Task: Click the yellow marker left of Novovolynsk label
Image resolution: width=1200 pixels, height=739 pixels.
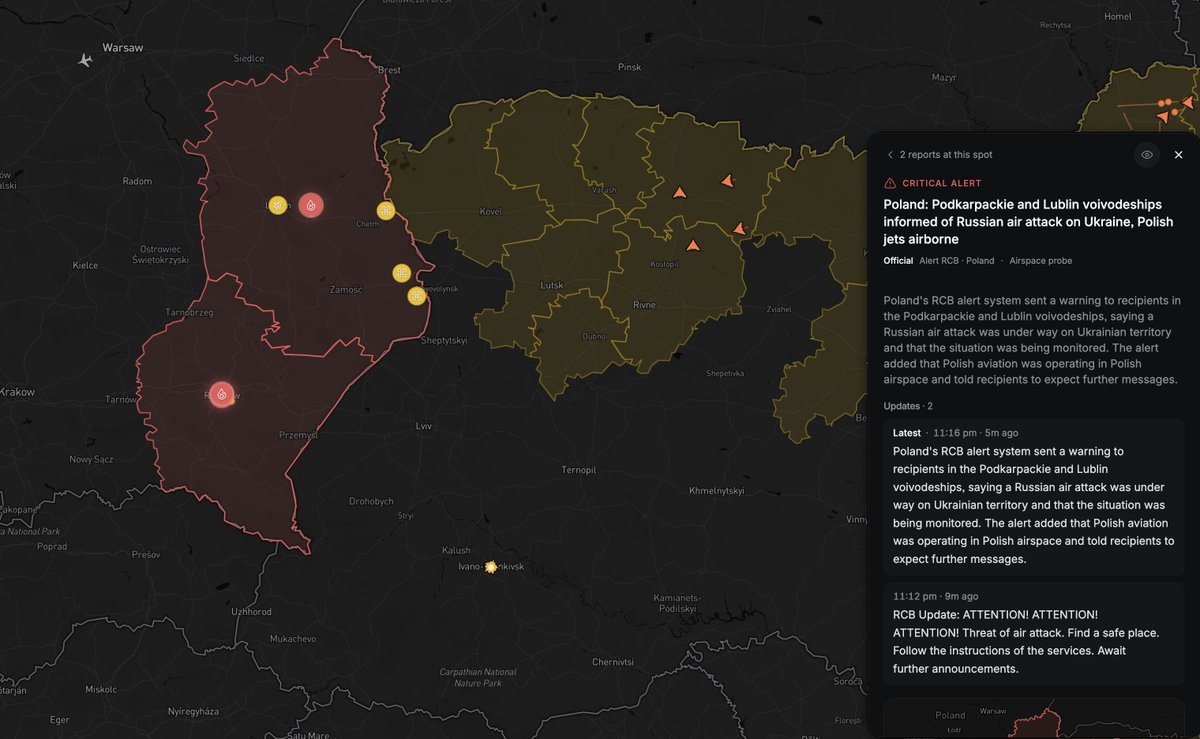Action: point(416,296)
